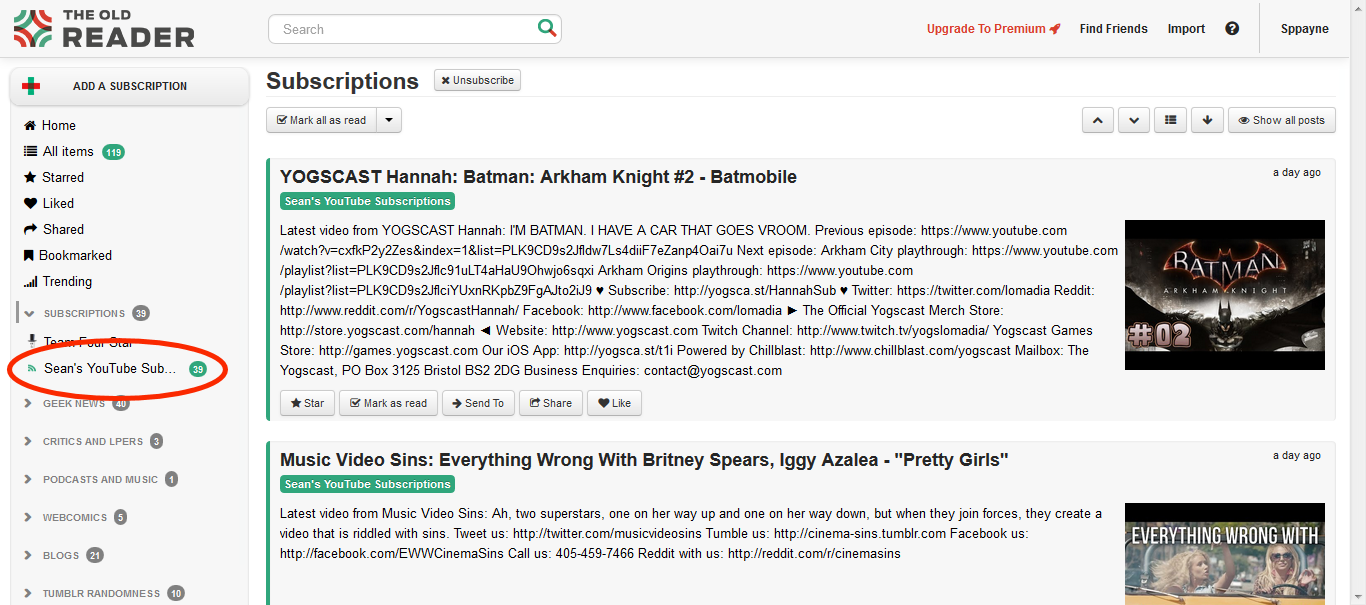Open the help question mark icon
Image resolution: width=1366 pixels, height=605 pixels.
(1232, 28)
